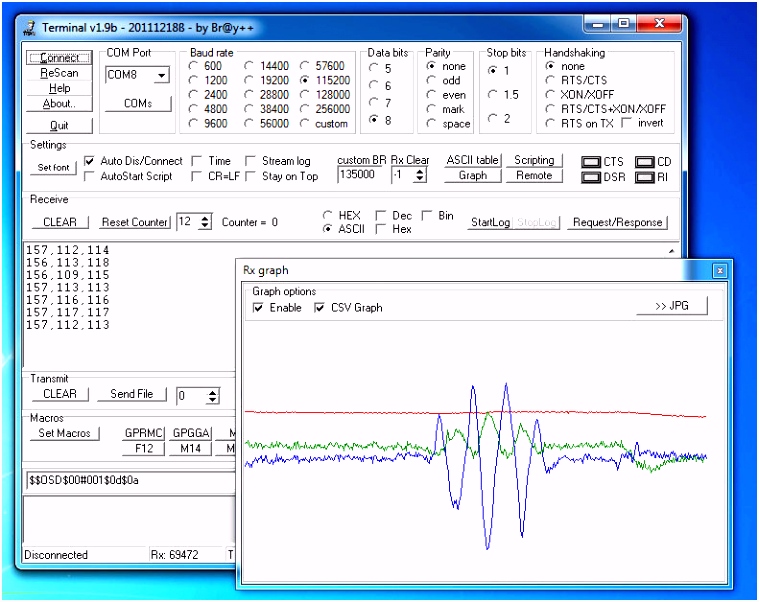
Task: Click the CD indicator
Action: 645,162
